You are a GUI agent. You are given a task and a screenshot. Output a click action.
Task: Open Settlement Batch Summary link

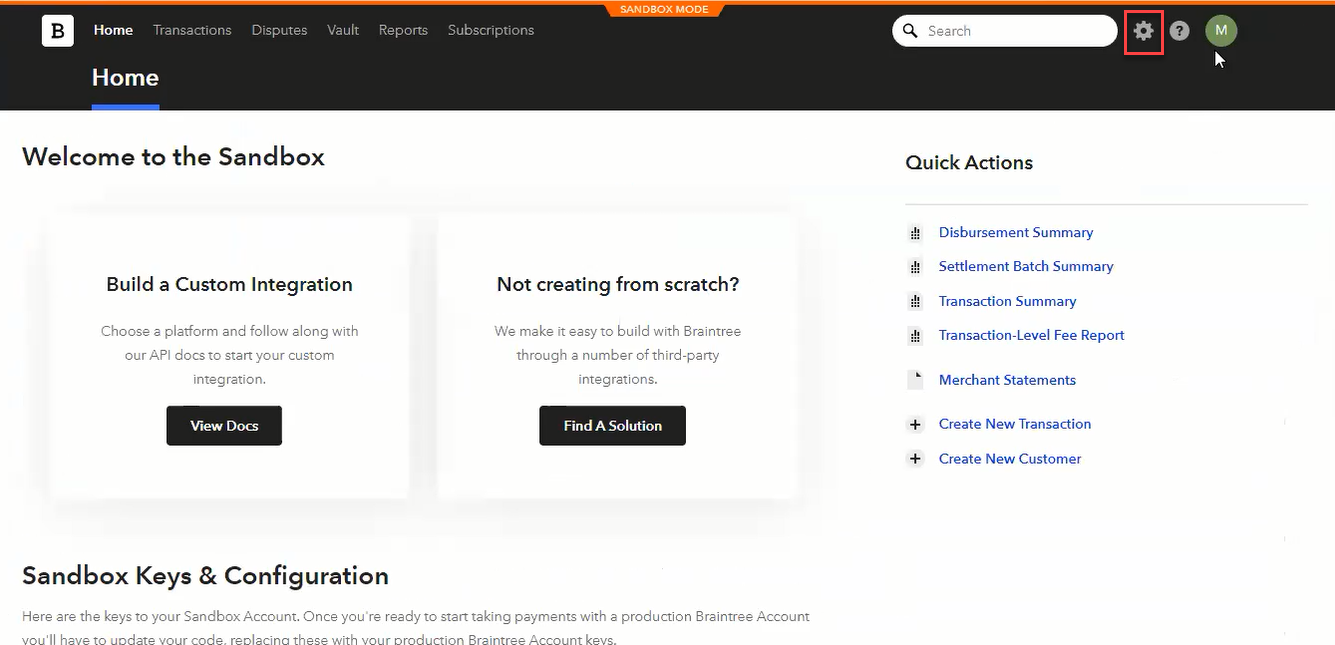click(x=1026, y=266)
